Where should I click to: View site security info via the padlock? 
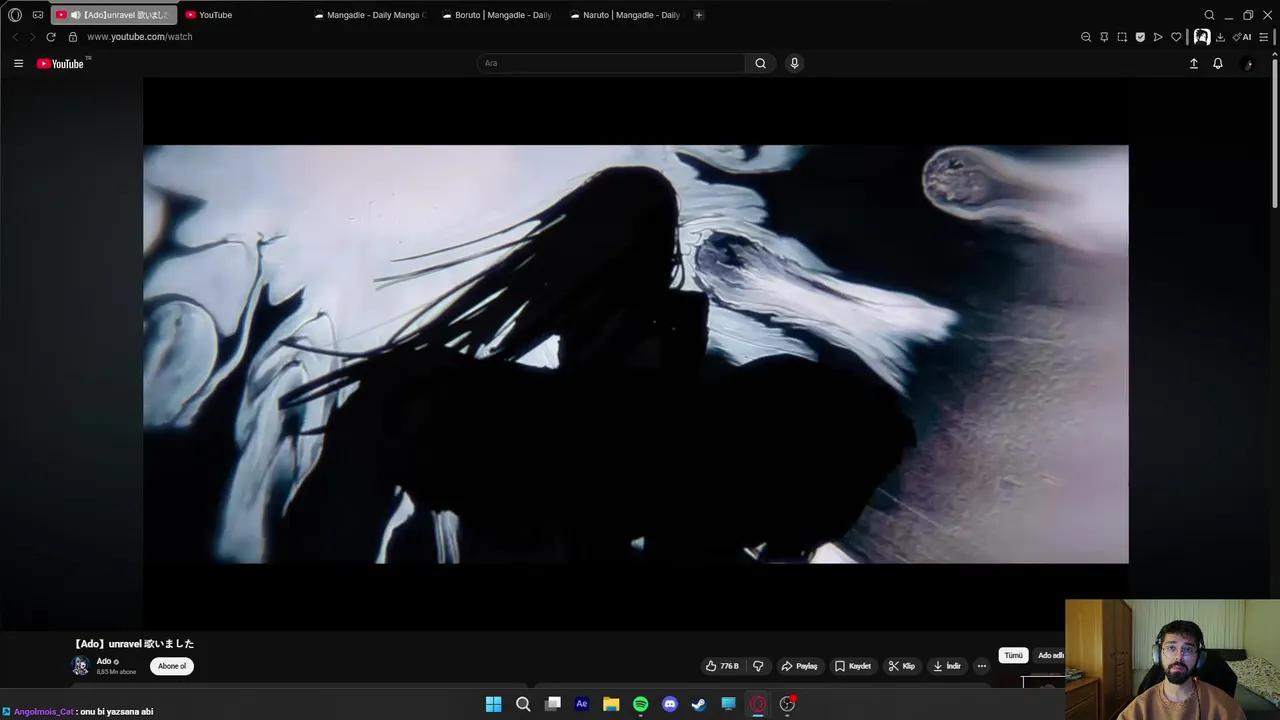pyautogui.click(x=73, y=37)
